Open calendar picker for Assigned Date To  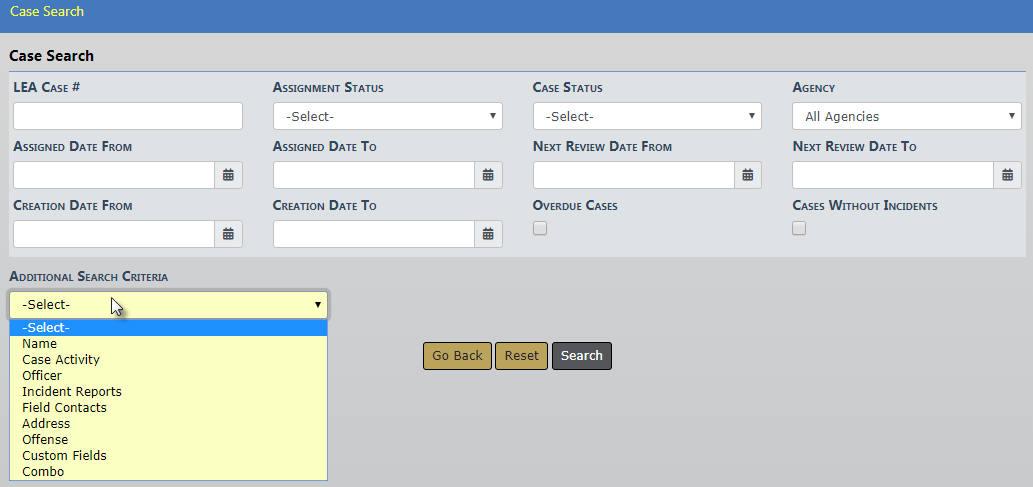point(488,175)
